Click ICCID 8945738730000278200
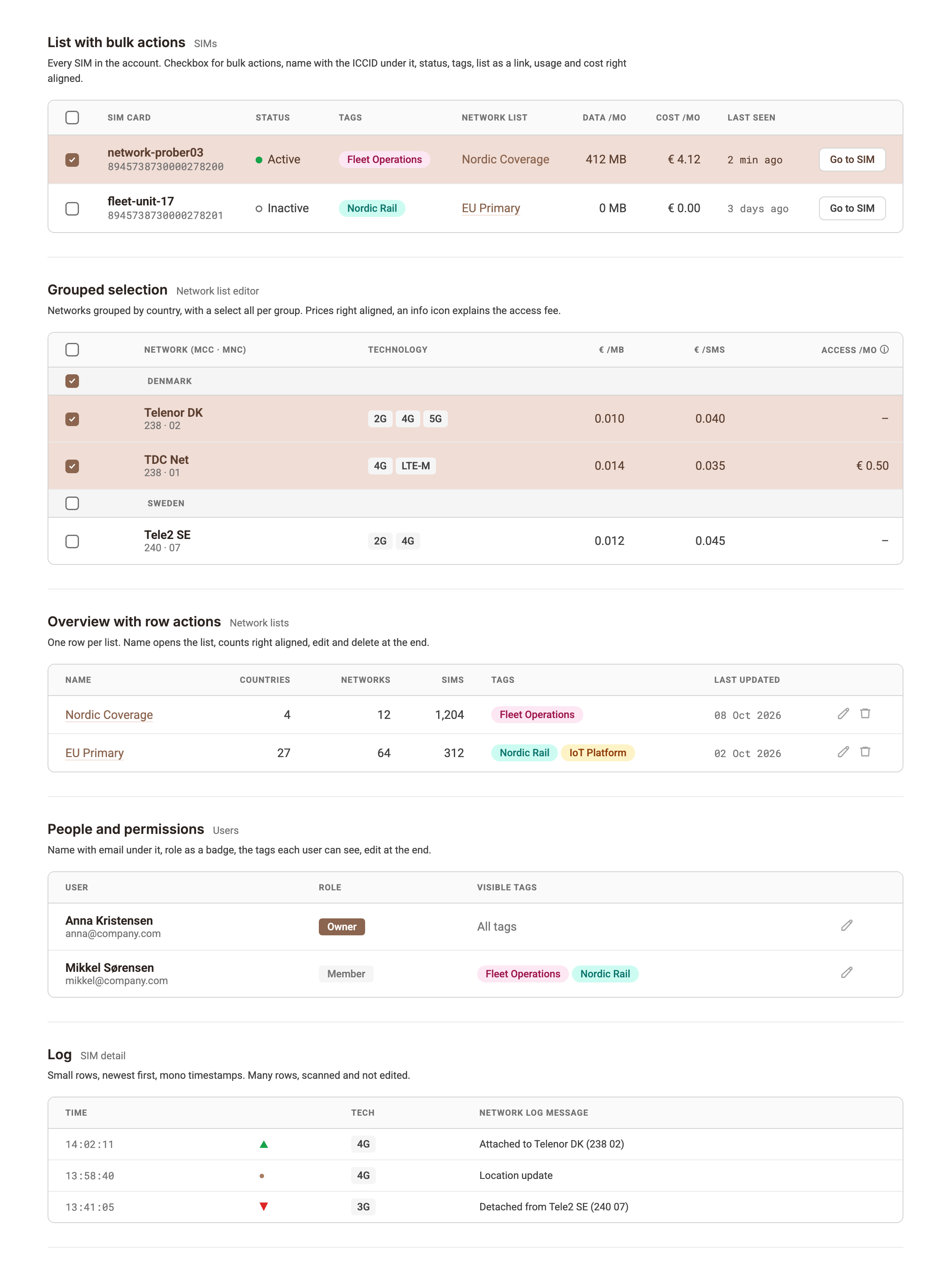 tap(166, 167)
